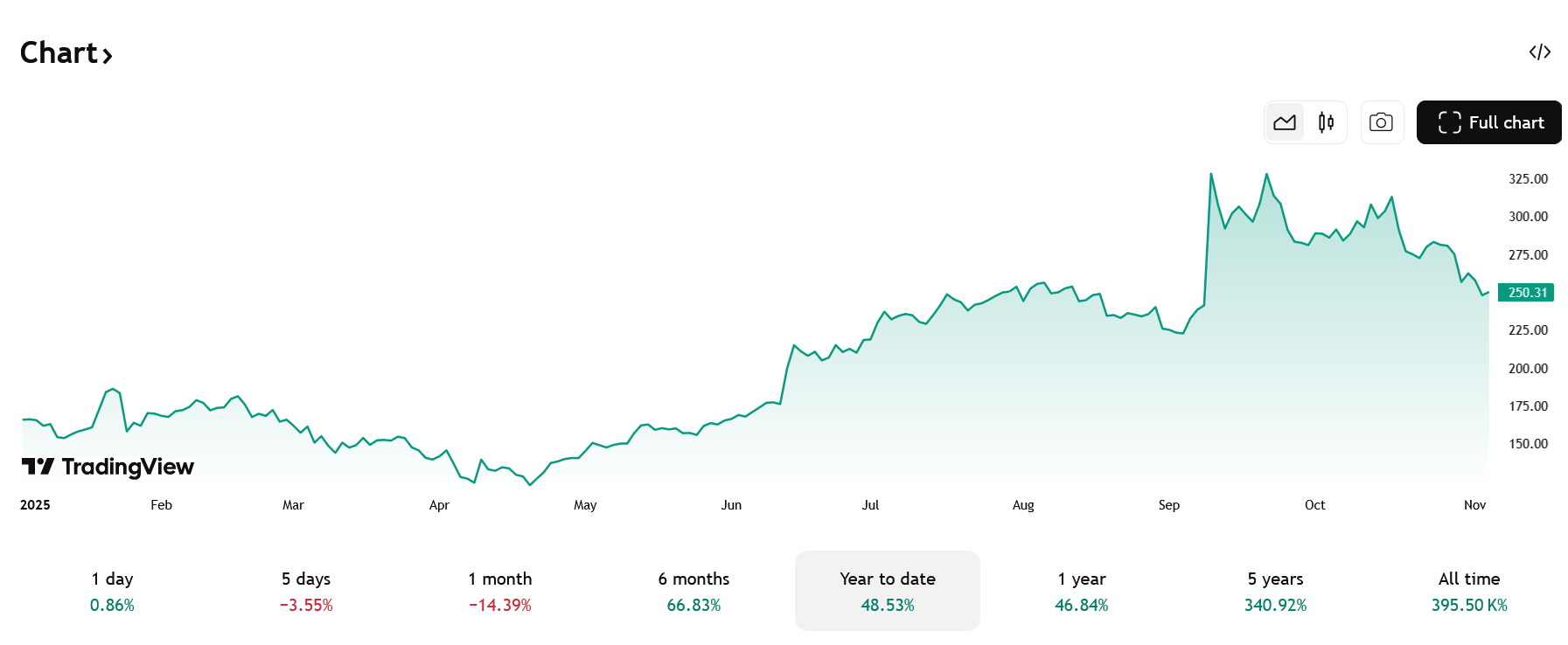Viewport: 1568px width, 645px height.
Task: Open the embed code icon
Action: coord(1540,52)
